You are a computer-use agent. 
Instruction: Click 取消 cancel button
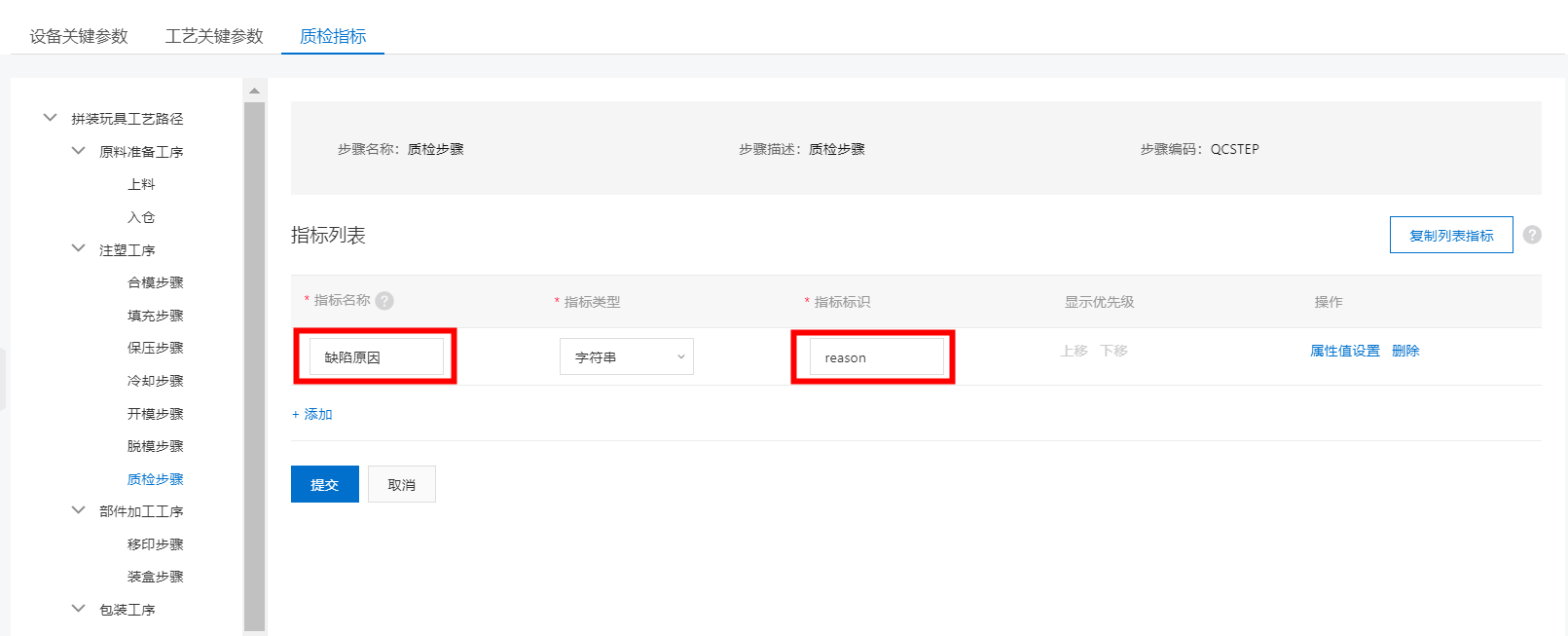pyautogui.click(x=402, y=484)
